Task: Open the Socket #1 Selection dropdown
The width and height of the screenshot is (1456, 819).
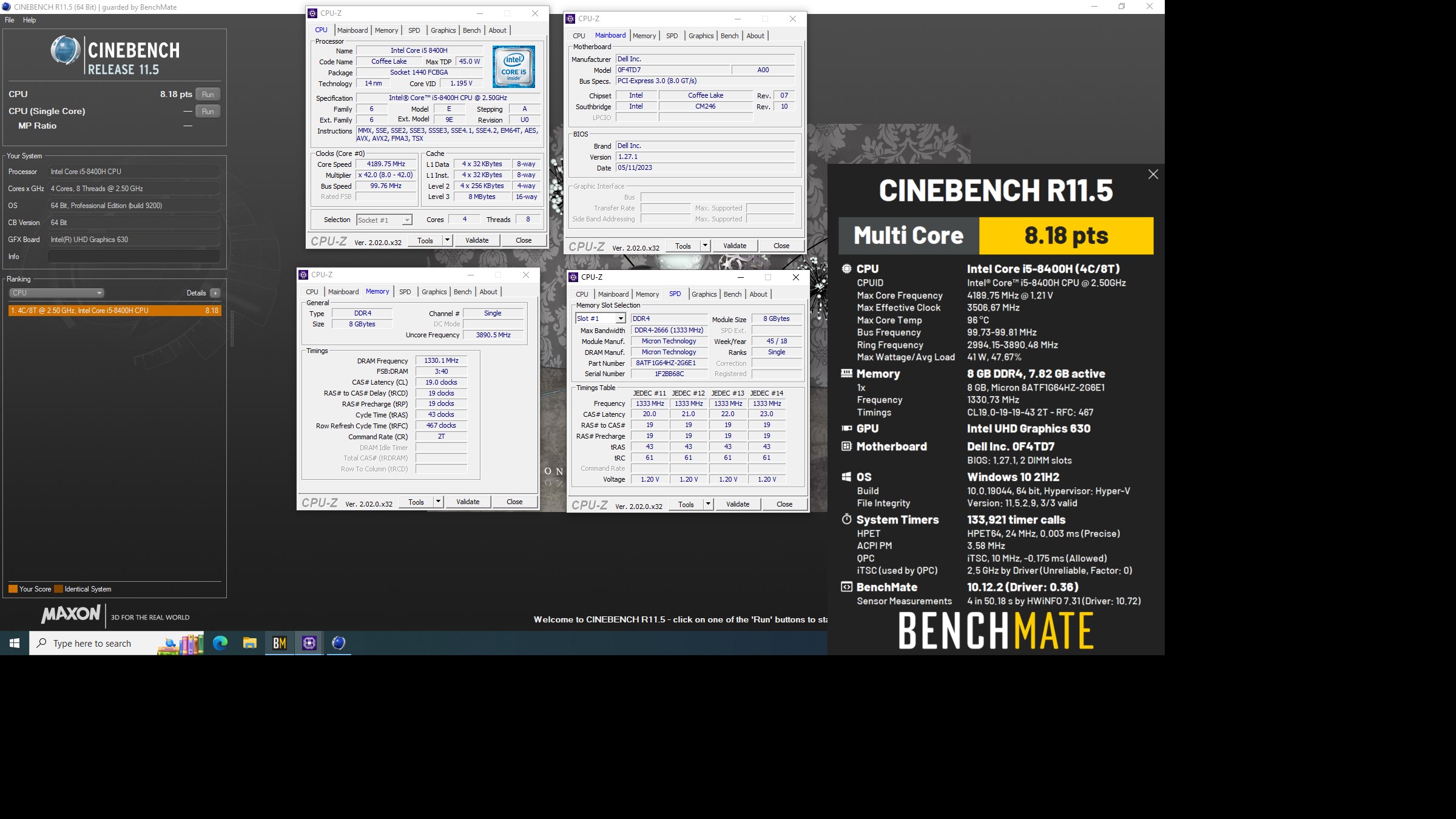Action: click(385, 220)
